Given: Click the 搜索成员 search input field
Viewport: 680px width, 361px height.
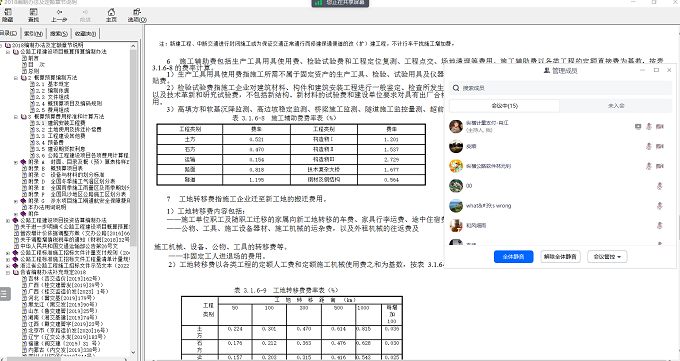Looking at the screenshot, I should [x=560, y=88].
